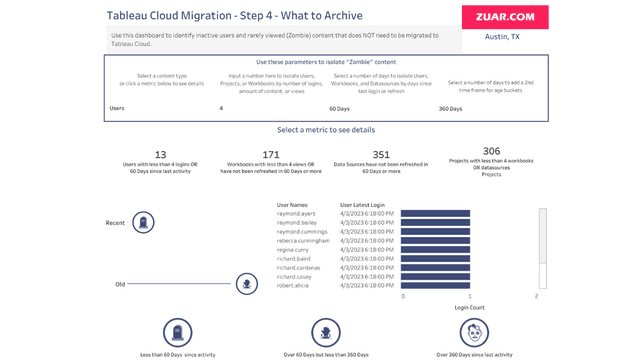Image resolution: width=640 pixels, height=363 pixels.
Task: Select the 'Over 60 Days' zombie hand icon
Action: pos(326,332)
